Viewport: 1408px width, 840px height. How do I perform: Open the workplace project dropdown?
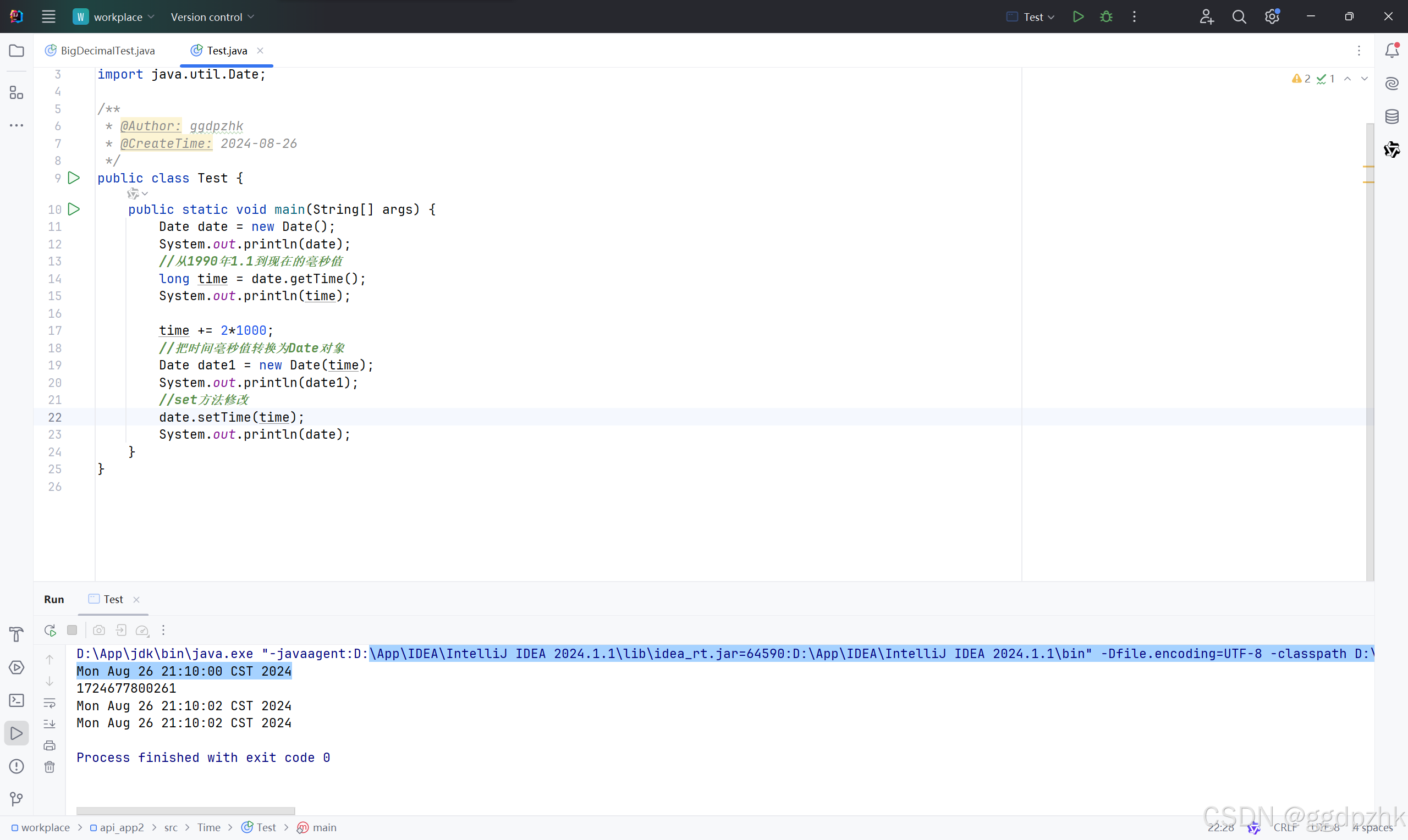tap(113, 16)
